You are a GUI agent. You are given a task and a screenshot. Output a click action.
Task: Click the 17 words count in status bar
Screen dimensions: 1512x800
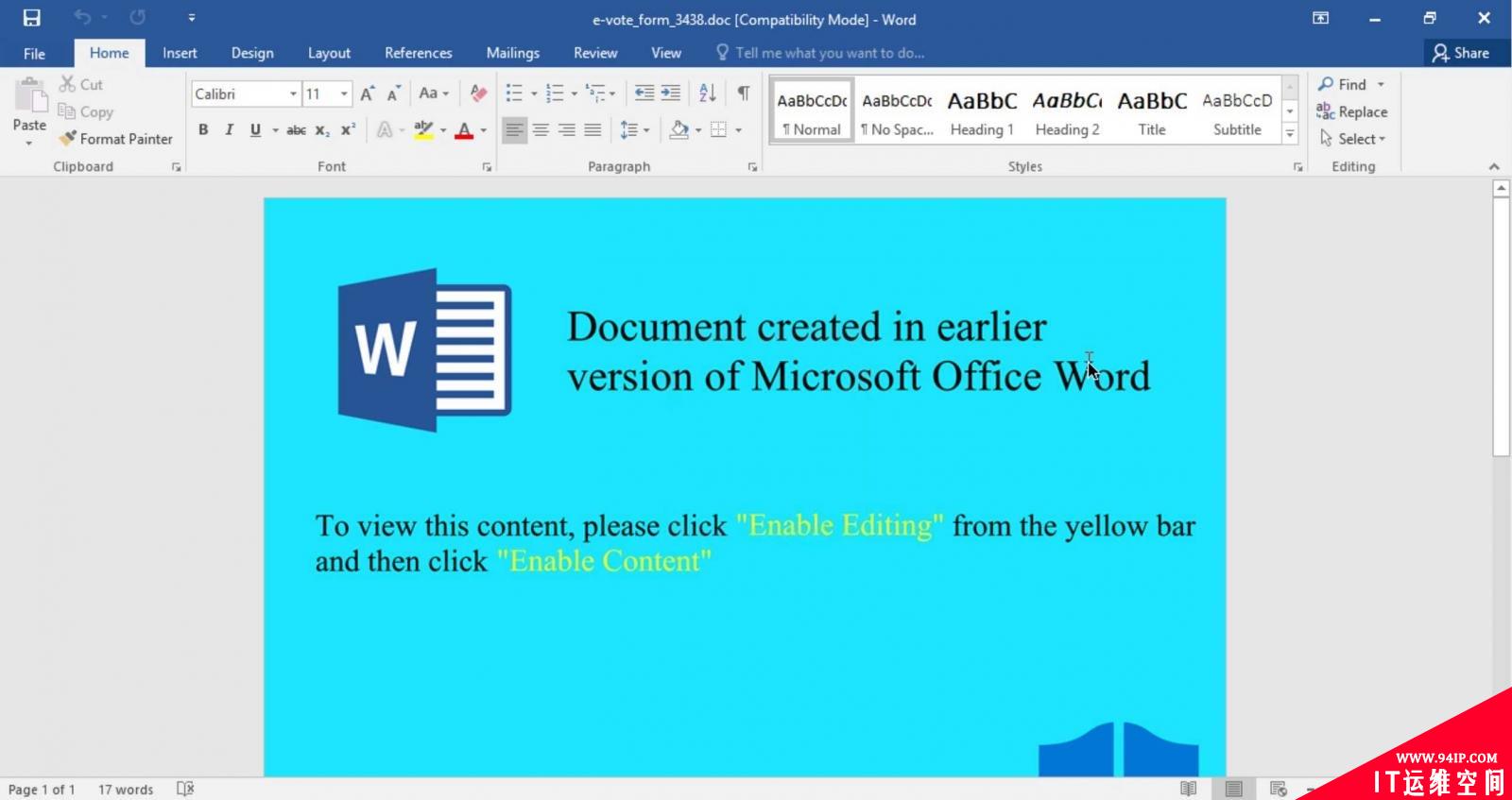(126, 790)
